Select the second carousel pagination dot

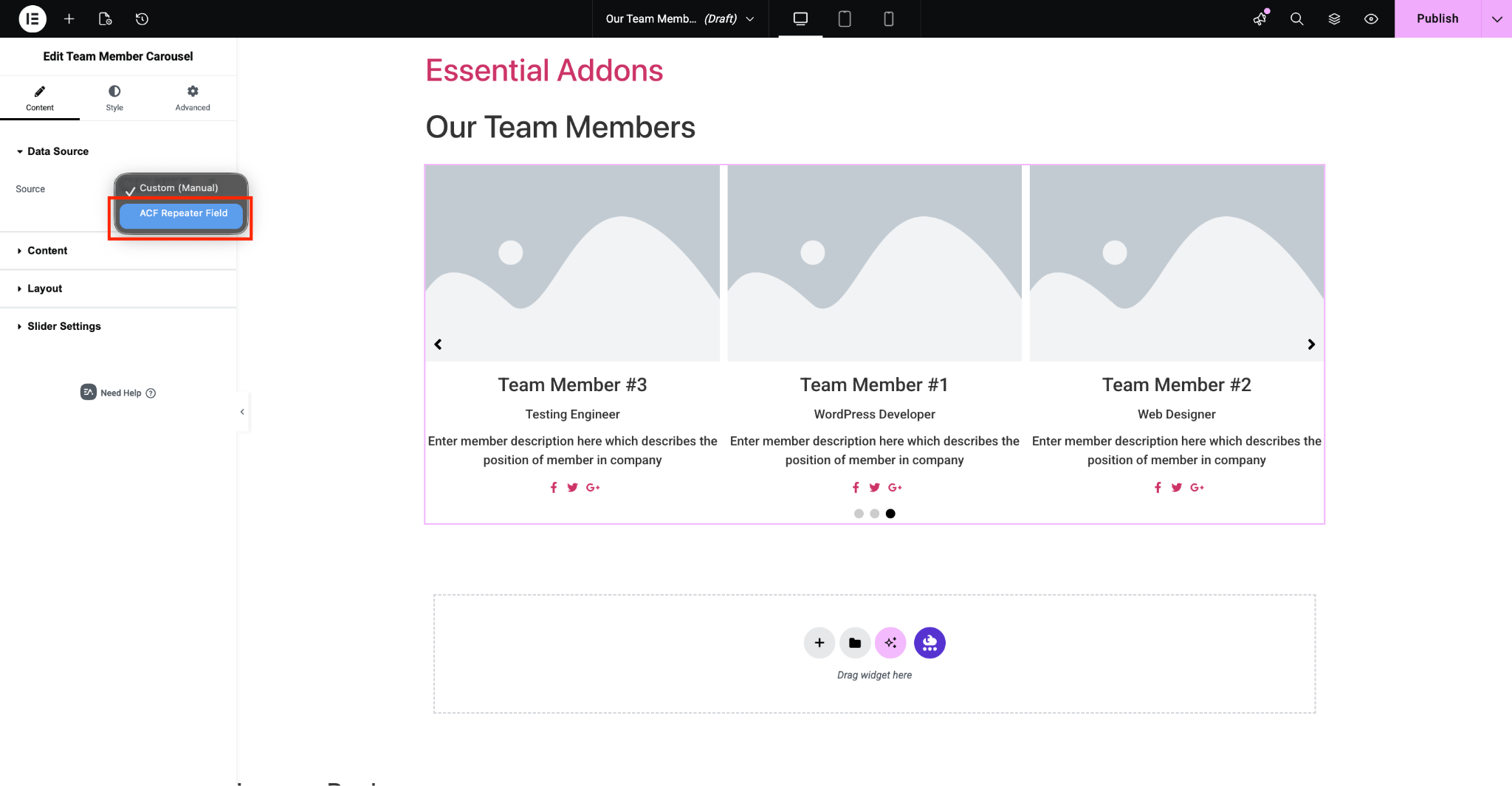click(874, 514)
